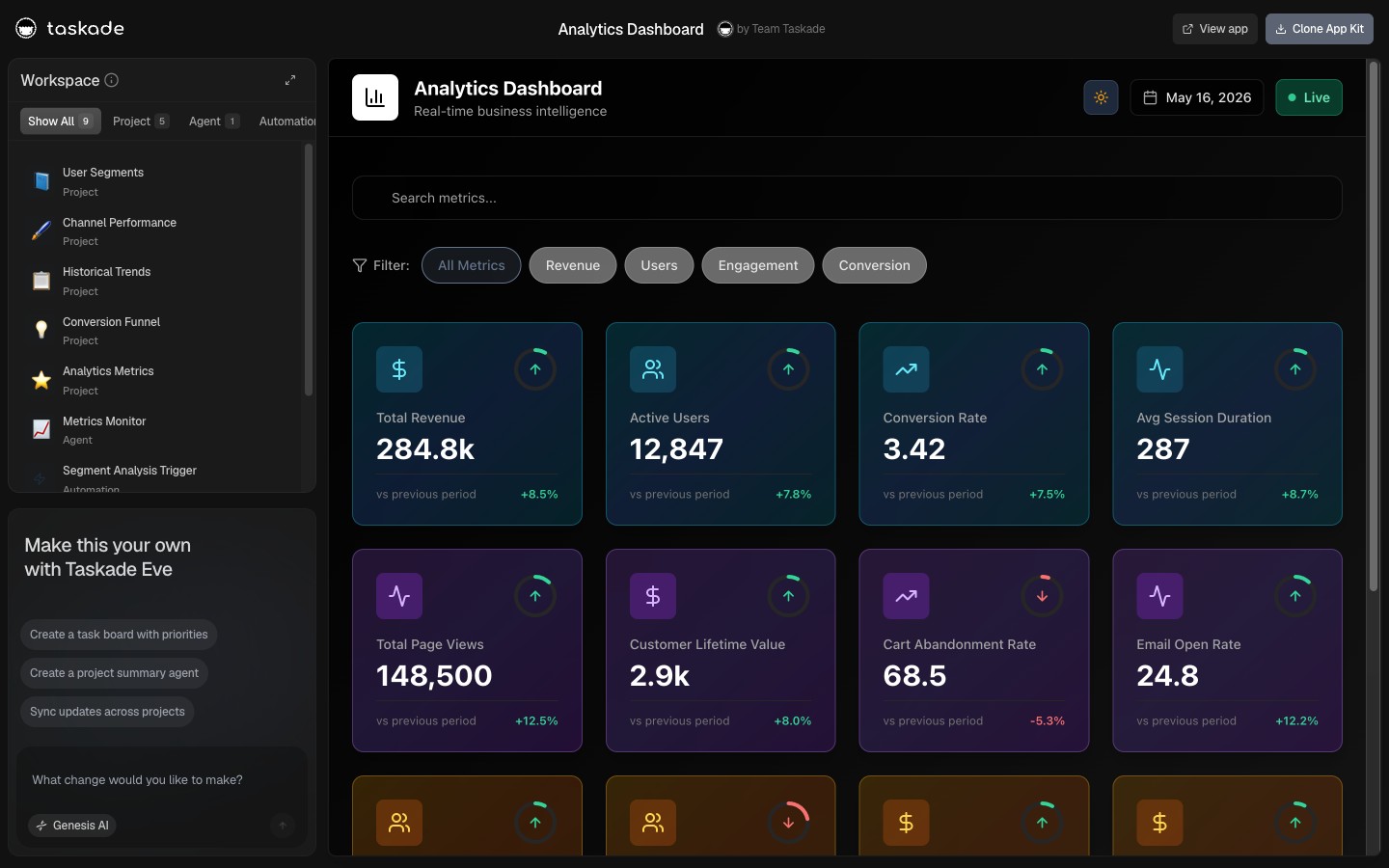
Task: Click the Active Users trend ring indicator
Action: [x=789, y=369]
